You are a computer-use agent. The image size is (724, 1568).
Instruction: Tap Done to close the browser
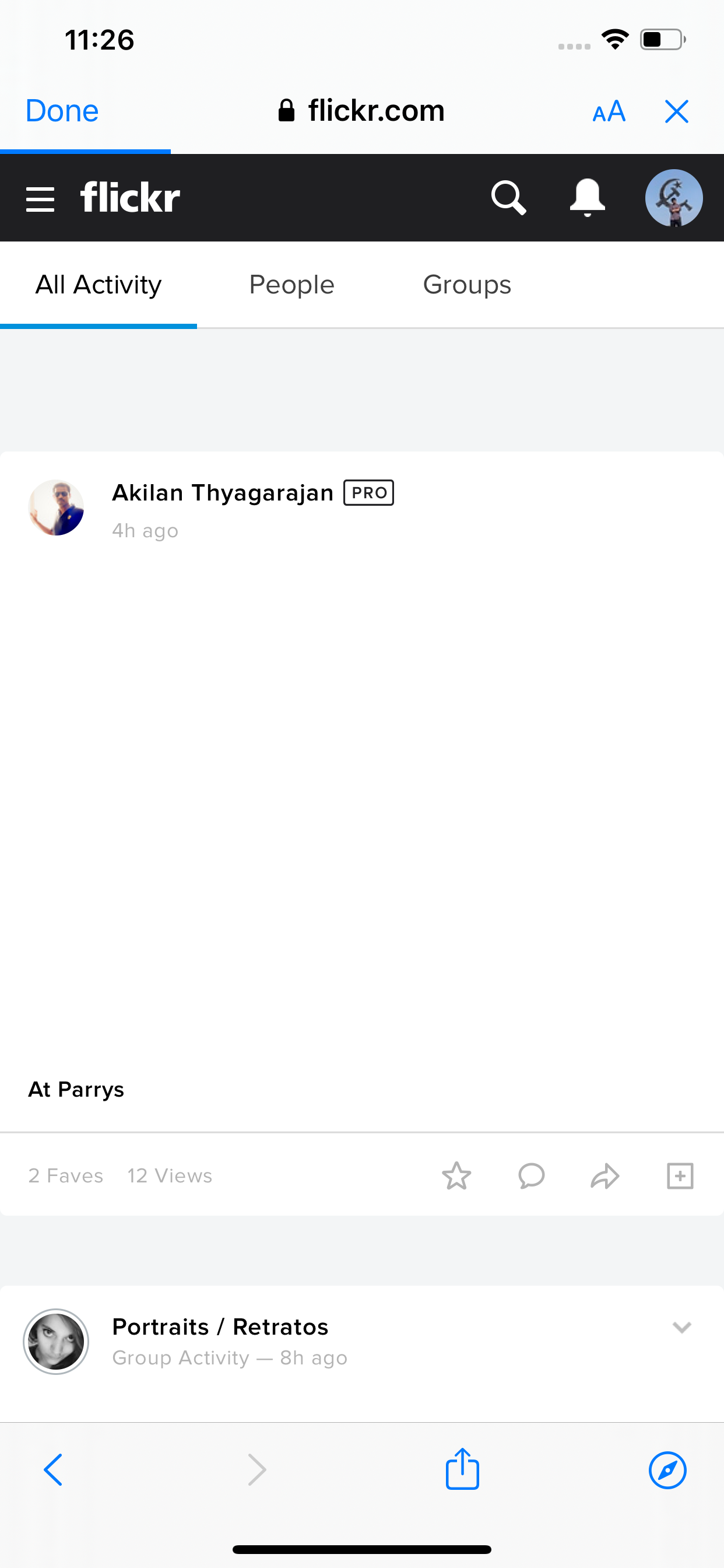pyautogui.click(x=62, y=111)
